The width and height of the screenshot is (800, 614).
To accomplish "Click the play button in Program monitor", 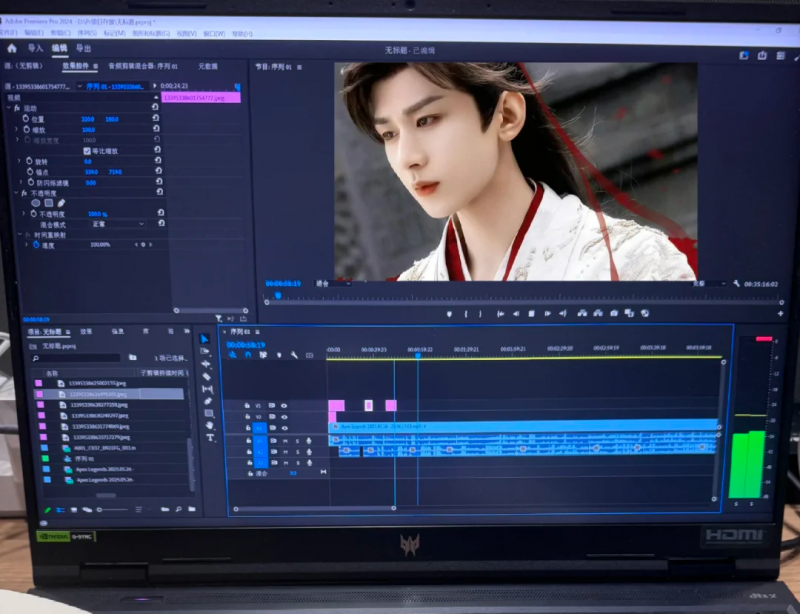I will tap(531, 314).
